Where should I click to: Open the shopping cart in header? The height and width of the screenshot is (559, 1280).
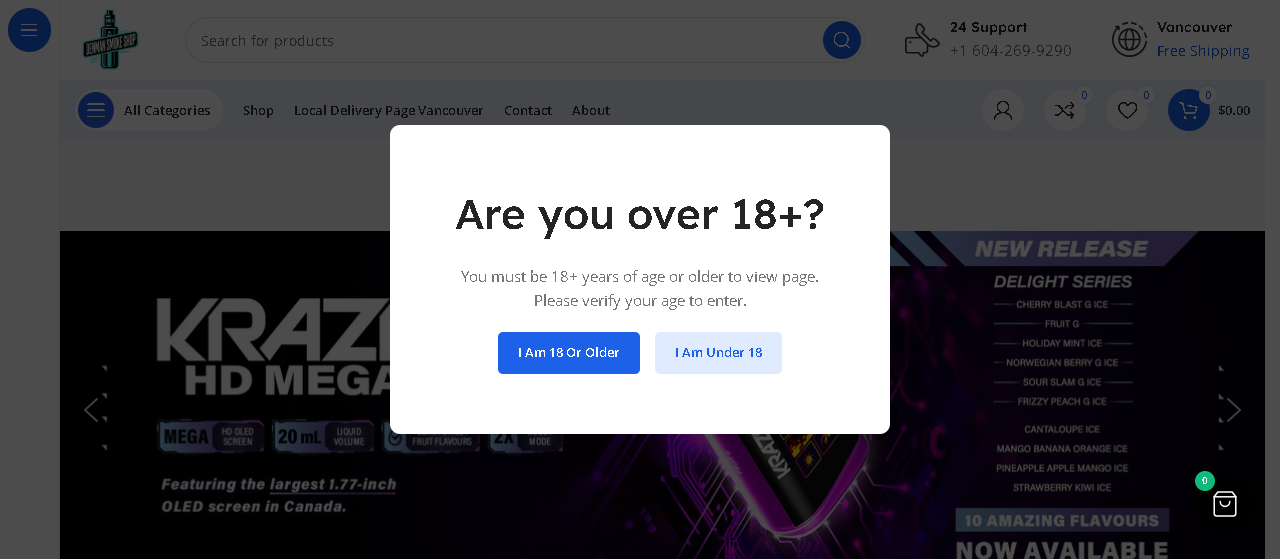coord(1188,110)
